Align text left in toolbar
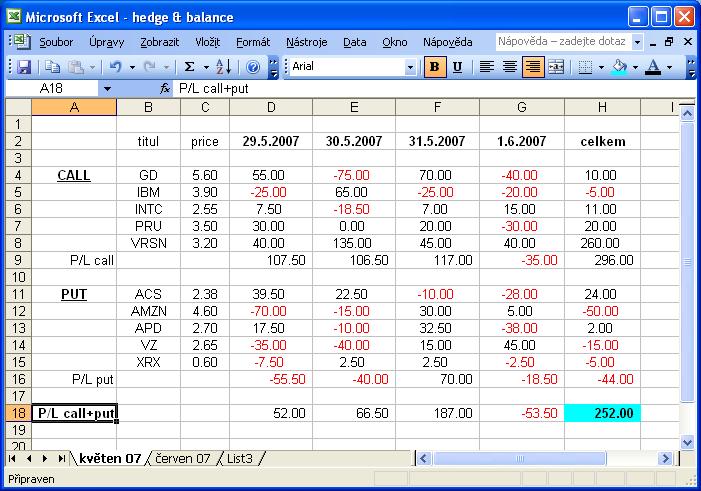 click(486, 67)
